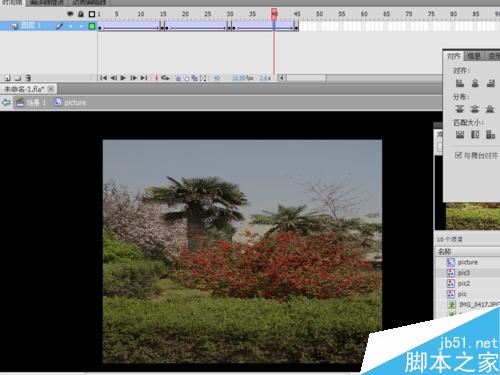Click current frame value 40

[x=217, y=78]
